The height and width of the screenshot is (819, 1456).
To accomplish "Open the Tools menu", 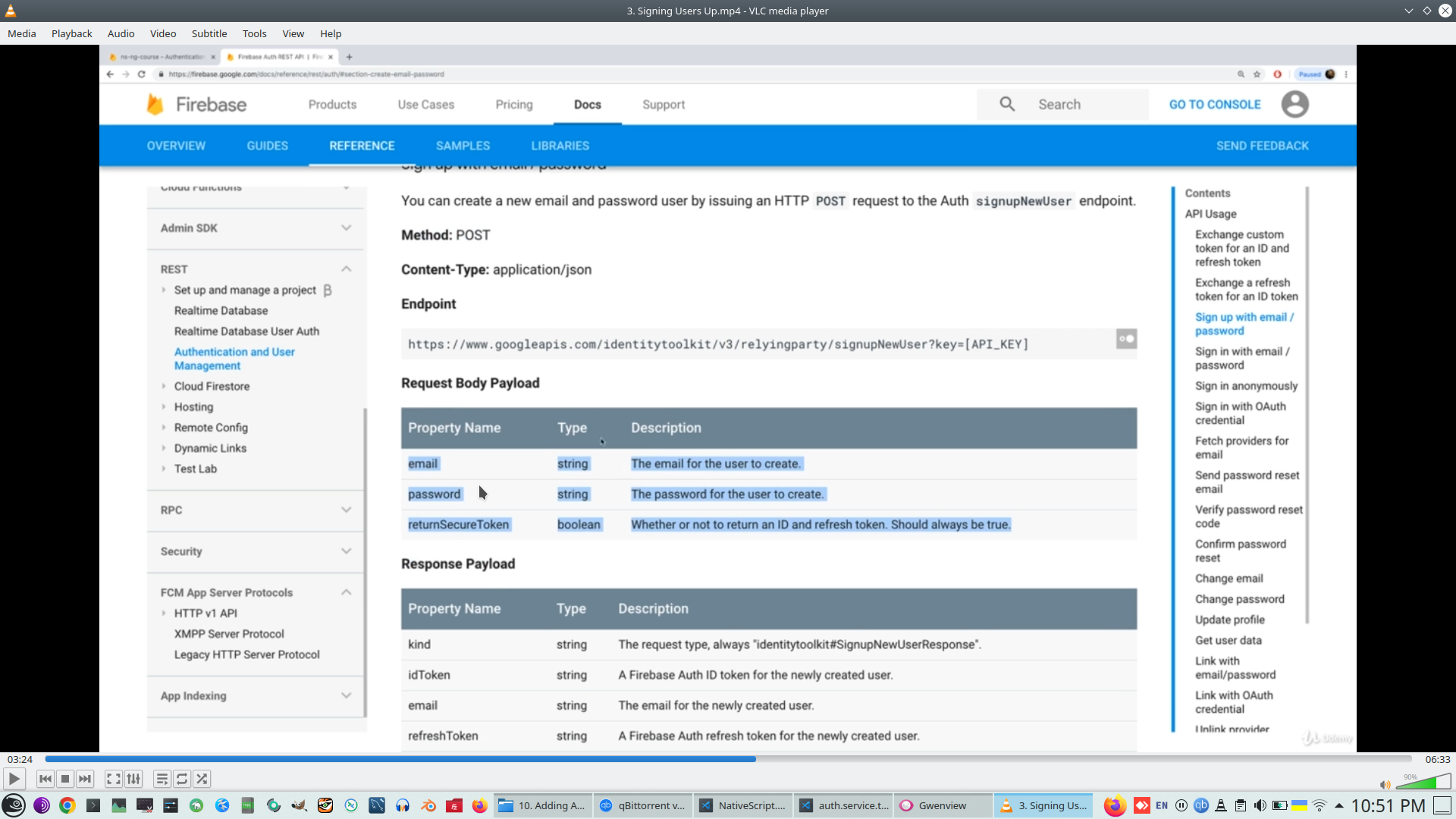I will [x=254, y=33].
